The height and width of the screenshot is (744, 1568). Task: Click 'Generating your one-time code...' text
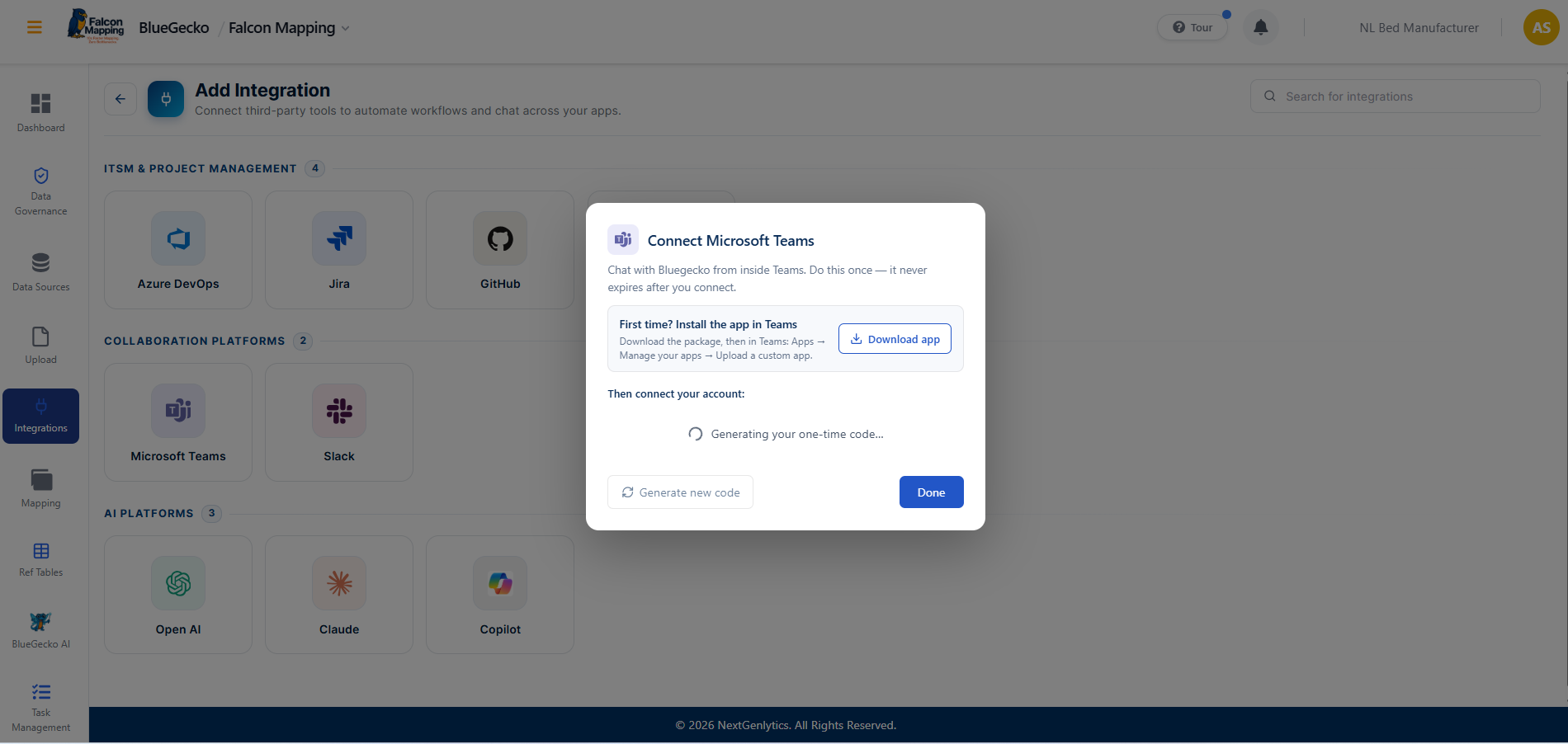point(797,434)
